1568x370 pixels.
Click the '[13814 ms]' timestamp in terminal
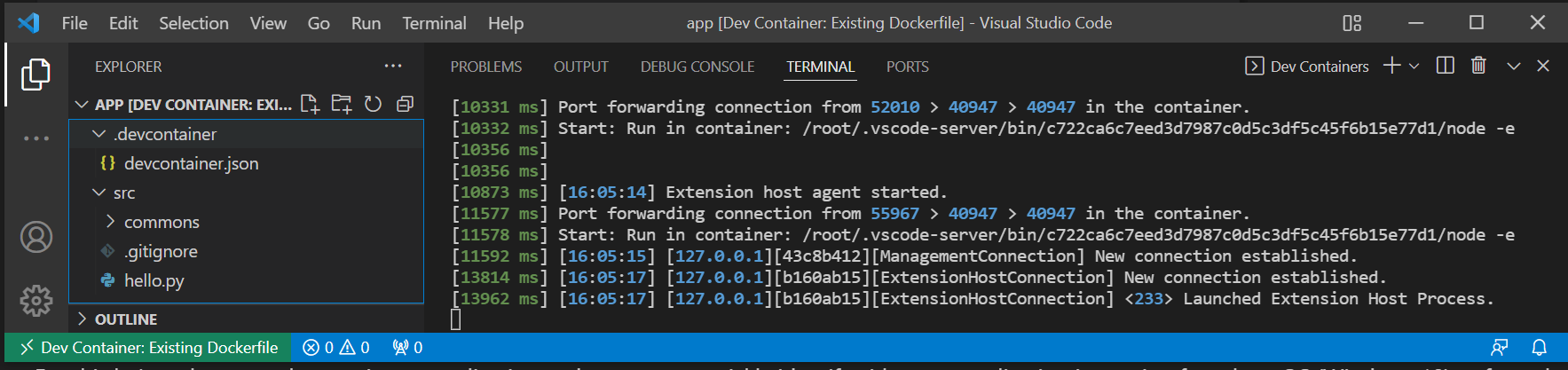point(500,277)
